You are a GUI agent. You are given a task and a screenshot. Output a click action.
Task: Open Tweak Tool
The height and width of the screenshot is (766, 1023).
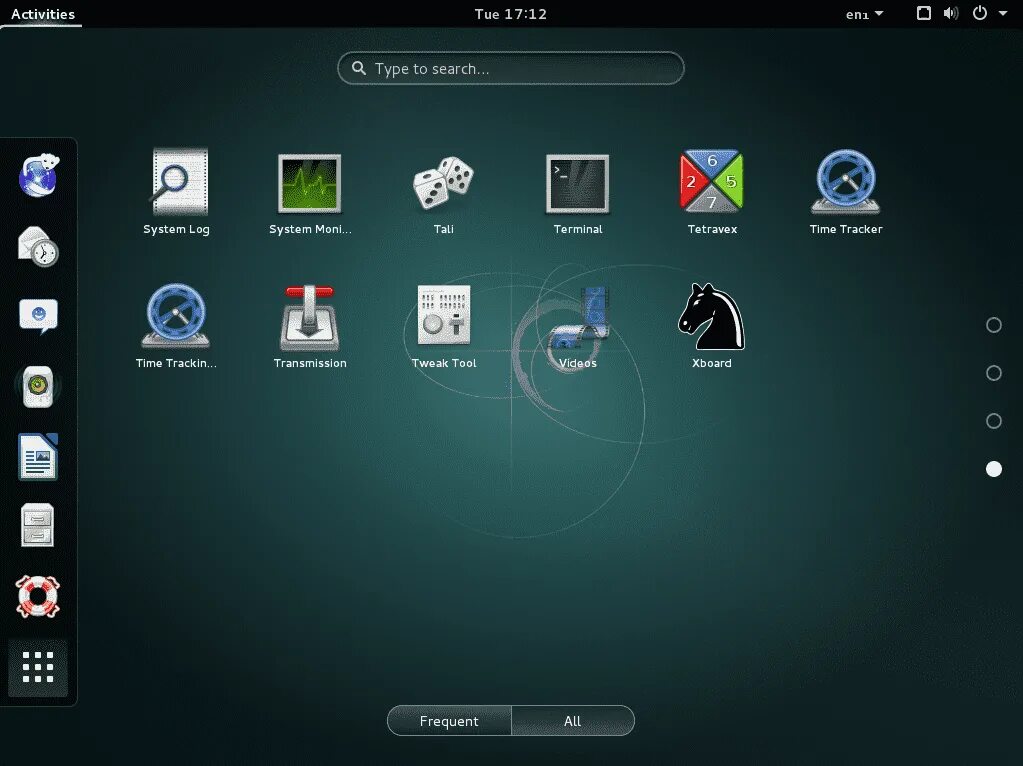pyautogui.click(x=444, y=326)
